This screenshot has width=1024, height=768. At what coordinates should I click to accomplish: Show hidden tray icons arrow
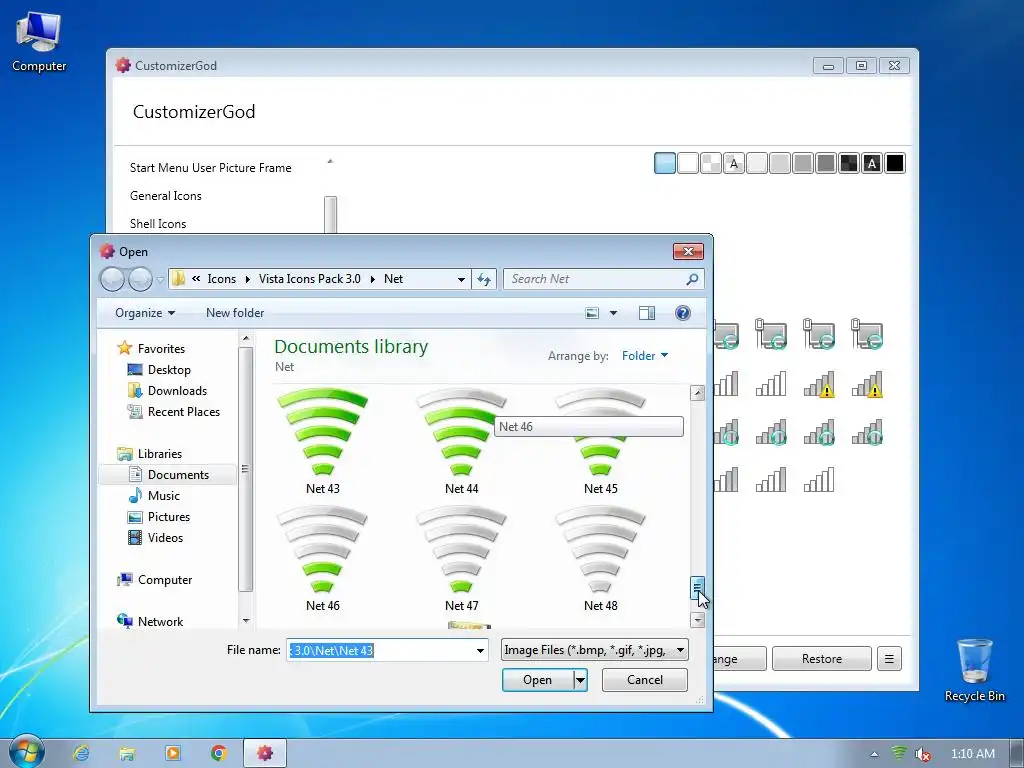874,754
